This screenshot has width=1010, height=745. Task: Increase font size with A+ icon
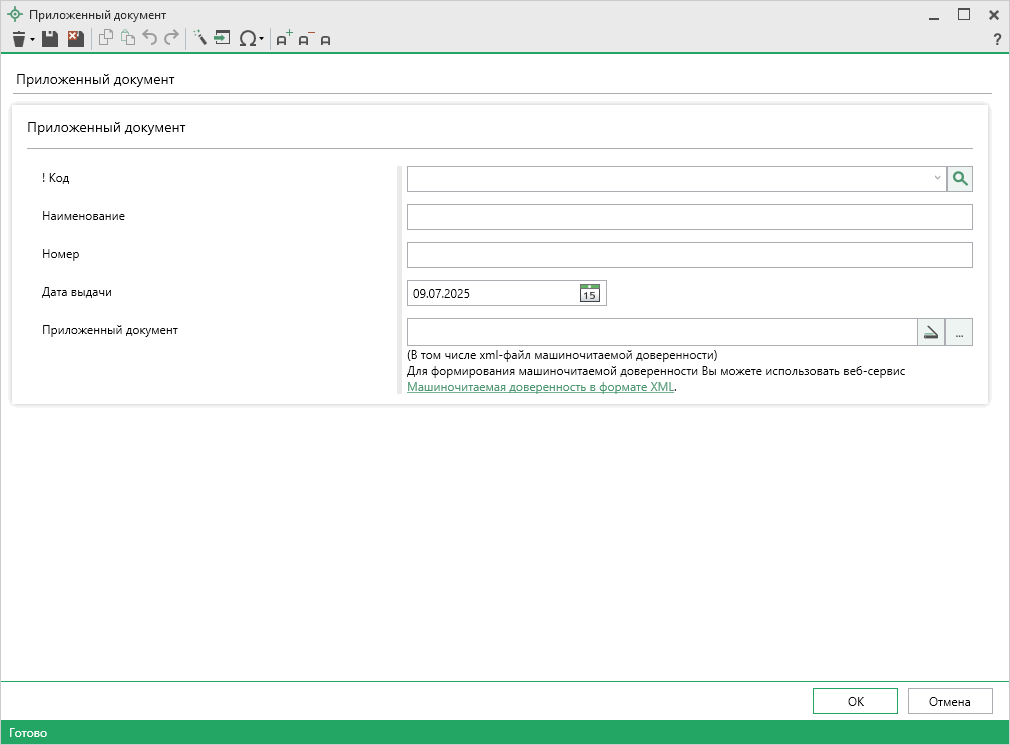284,39
